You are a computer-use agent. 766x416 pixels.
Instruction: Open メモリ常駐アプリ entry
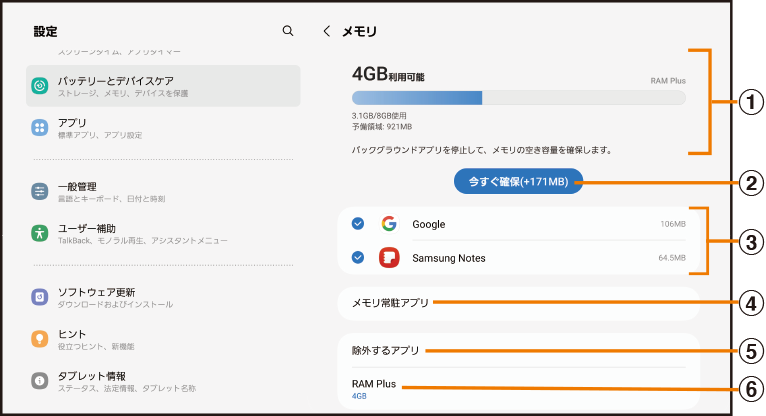[390, 302]
